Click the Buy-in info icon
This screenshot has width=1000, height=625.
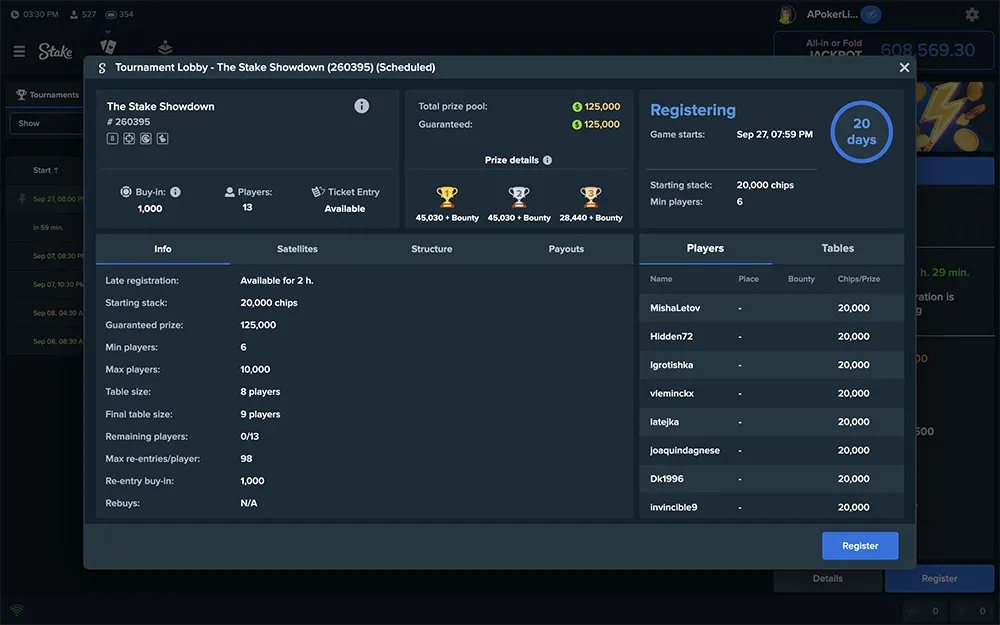175,192
